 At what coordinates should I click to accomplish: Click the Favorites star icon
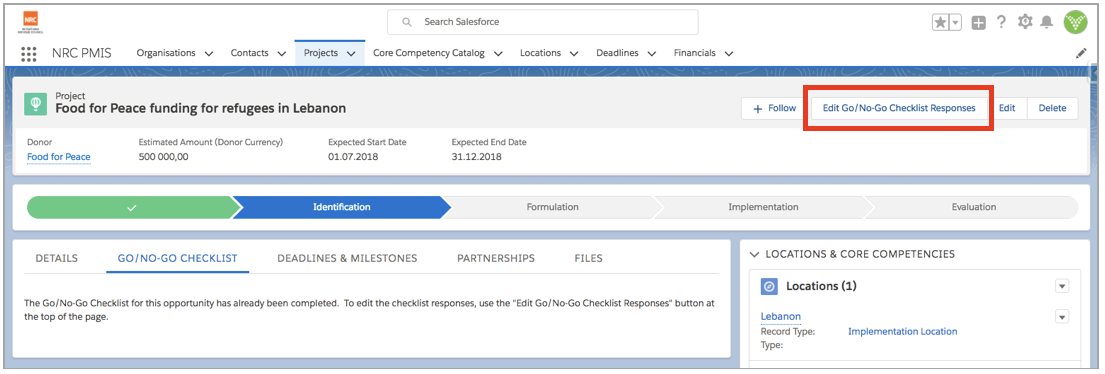940,23
